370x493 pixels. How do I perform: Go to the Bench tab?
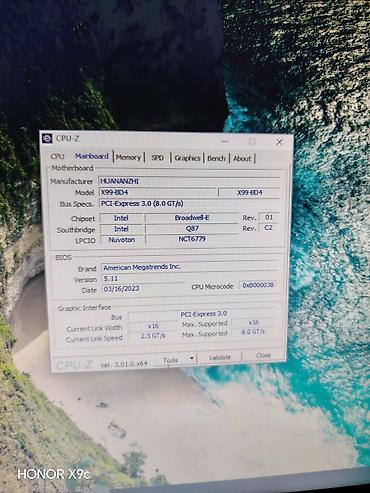(x=216, y=158)
